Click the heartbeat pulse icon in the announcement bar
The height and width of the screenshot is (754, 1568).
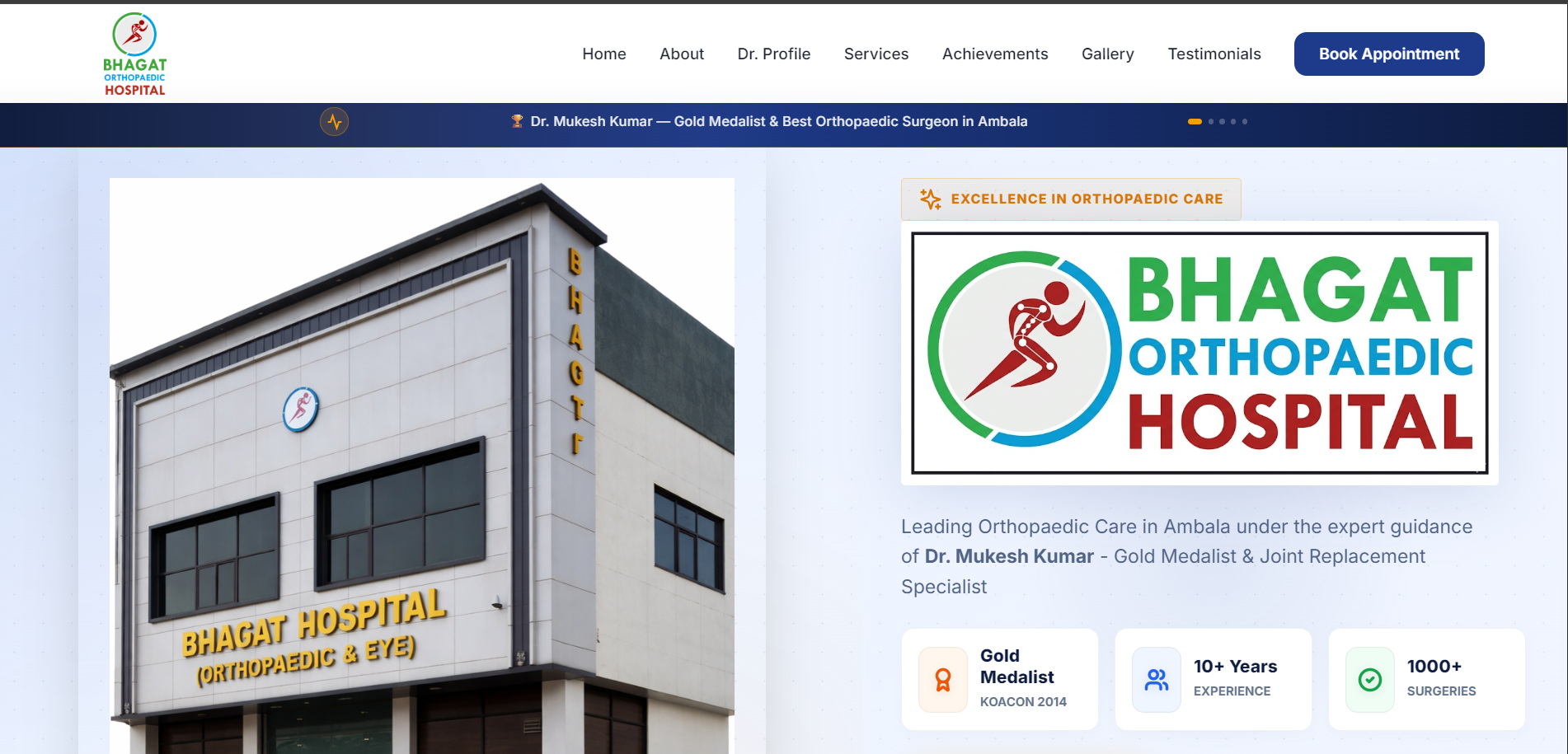[334, 122]
